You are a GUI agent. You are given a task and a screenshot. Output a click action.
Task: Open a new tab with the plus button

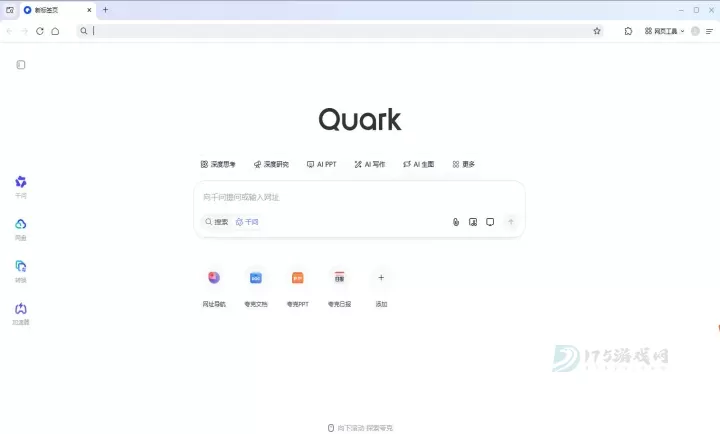[x=105, y=10]
